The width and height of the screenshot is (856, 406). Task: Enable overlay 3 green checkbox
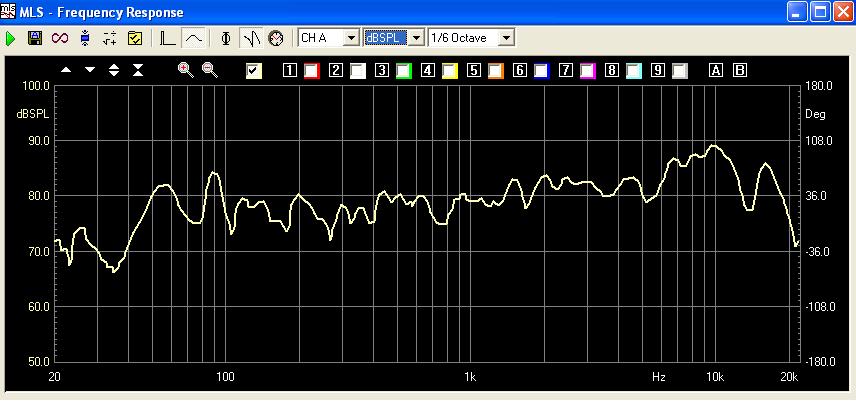click(x=403, y=70)
